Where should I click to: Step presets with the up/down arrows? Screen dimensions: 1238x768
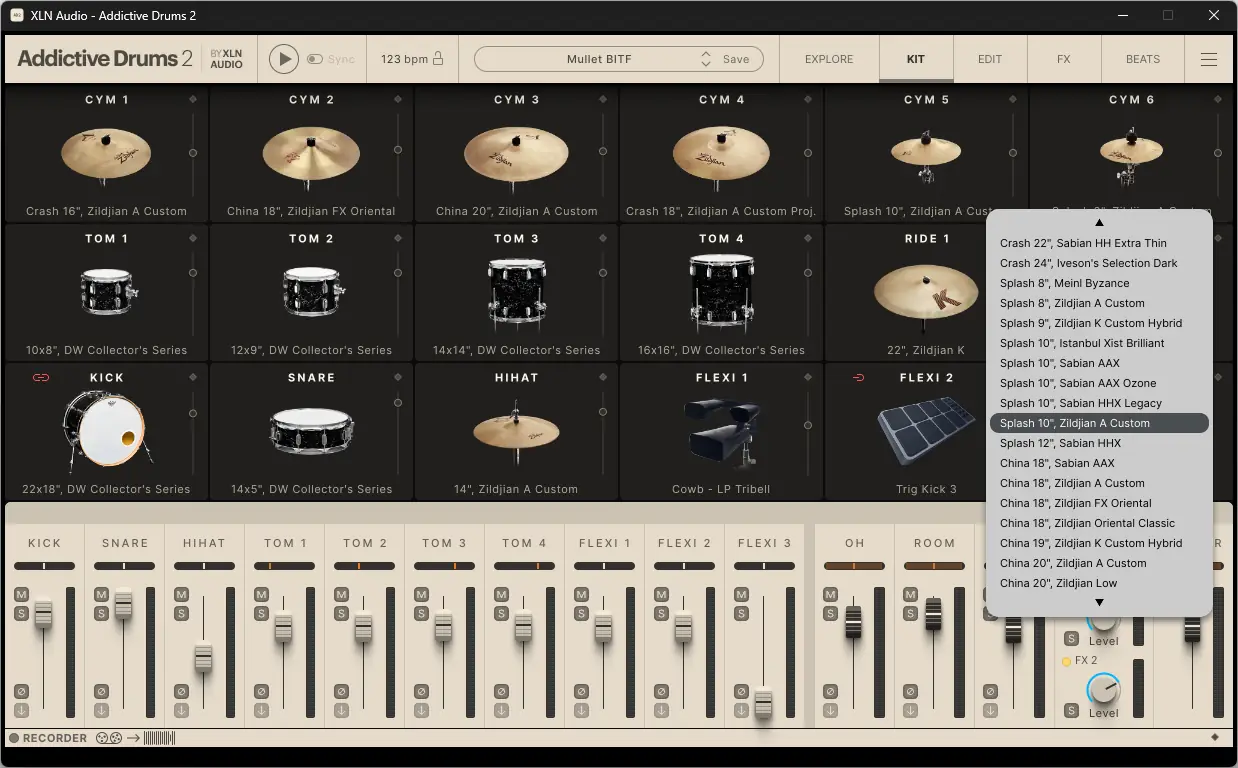point(706,59)
